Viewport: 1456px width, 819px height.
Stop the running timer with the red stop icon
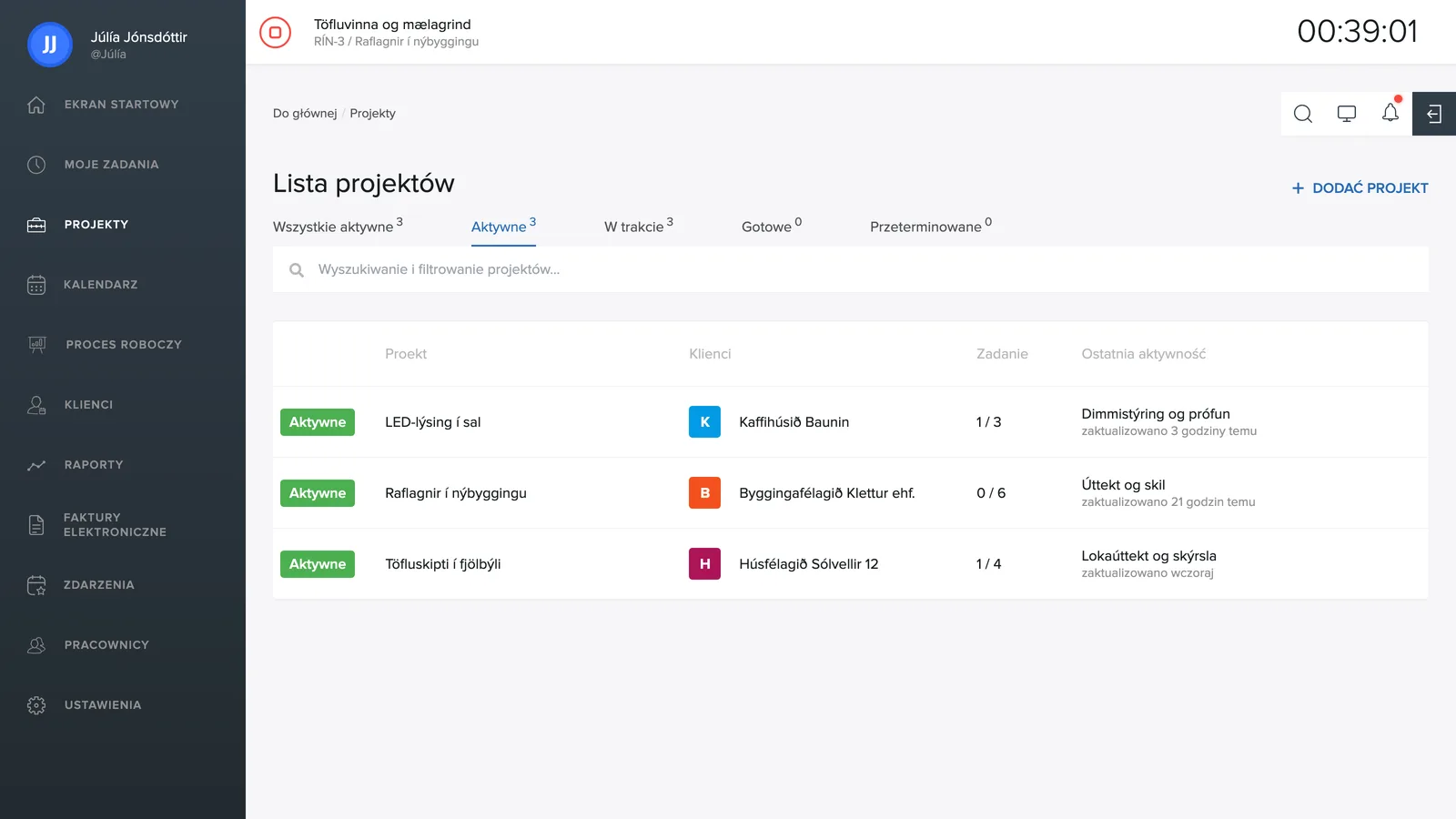275,32
